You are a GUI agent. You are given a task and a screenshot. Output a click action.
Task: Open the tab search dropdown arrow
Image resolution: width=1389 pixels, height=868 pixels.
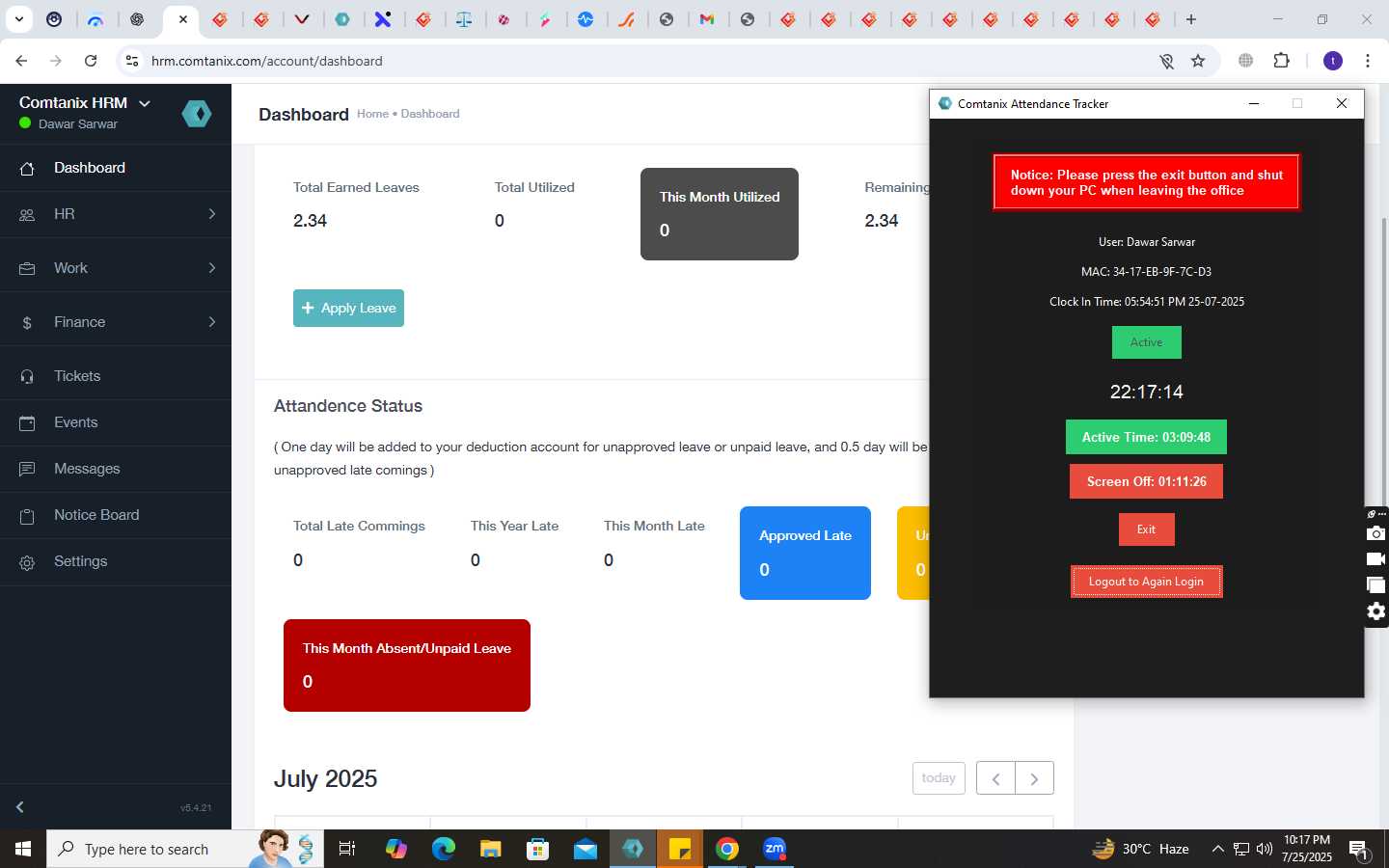[18, 19]
